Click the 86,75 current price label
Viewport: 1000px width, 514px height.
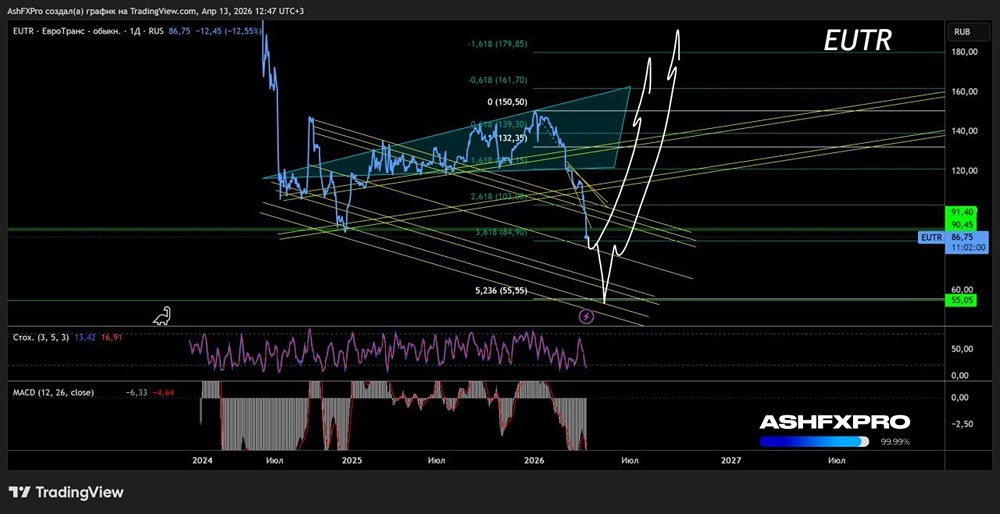coord(964,237)
